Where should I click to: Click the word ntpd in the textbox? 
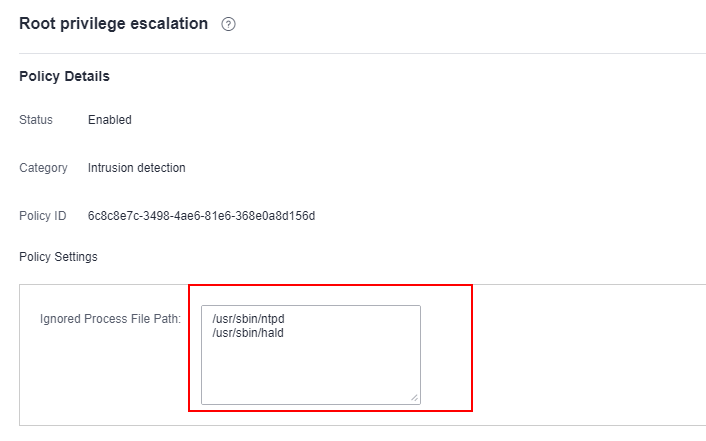273,319
